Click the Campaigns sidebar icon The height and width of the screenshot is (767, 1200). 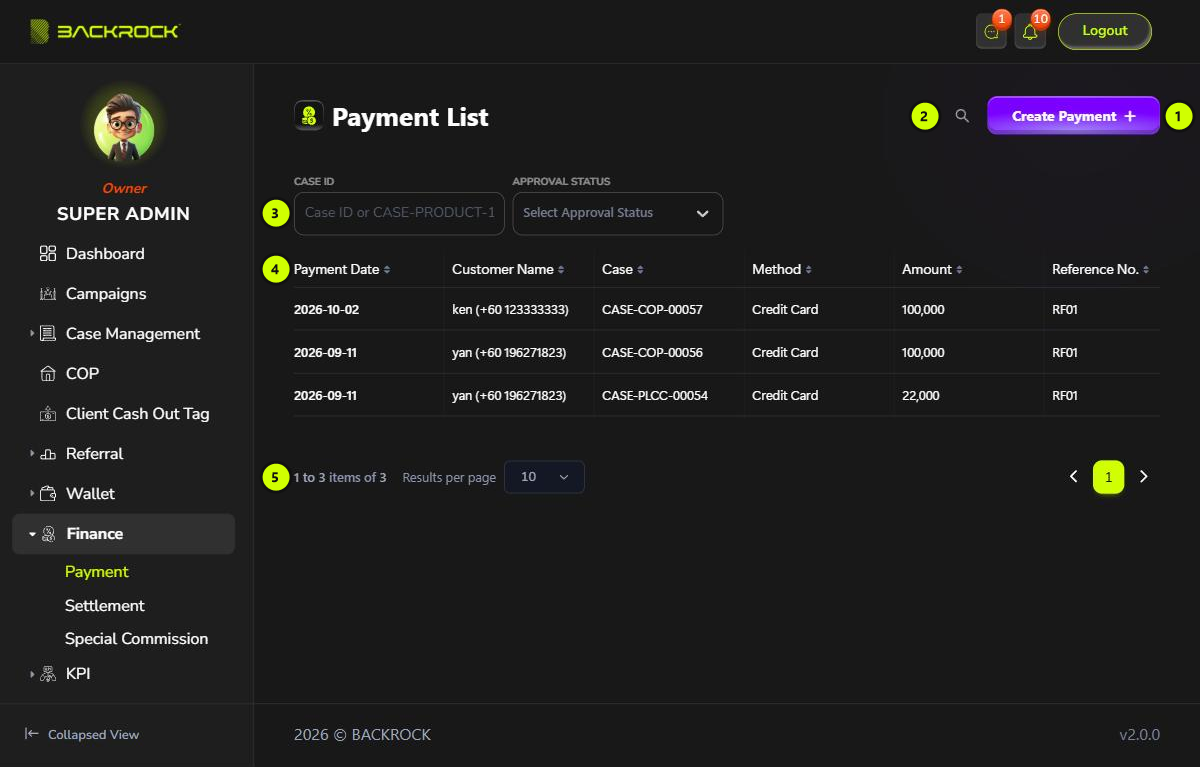pyautogui.click(x=48, y=294)
